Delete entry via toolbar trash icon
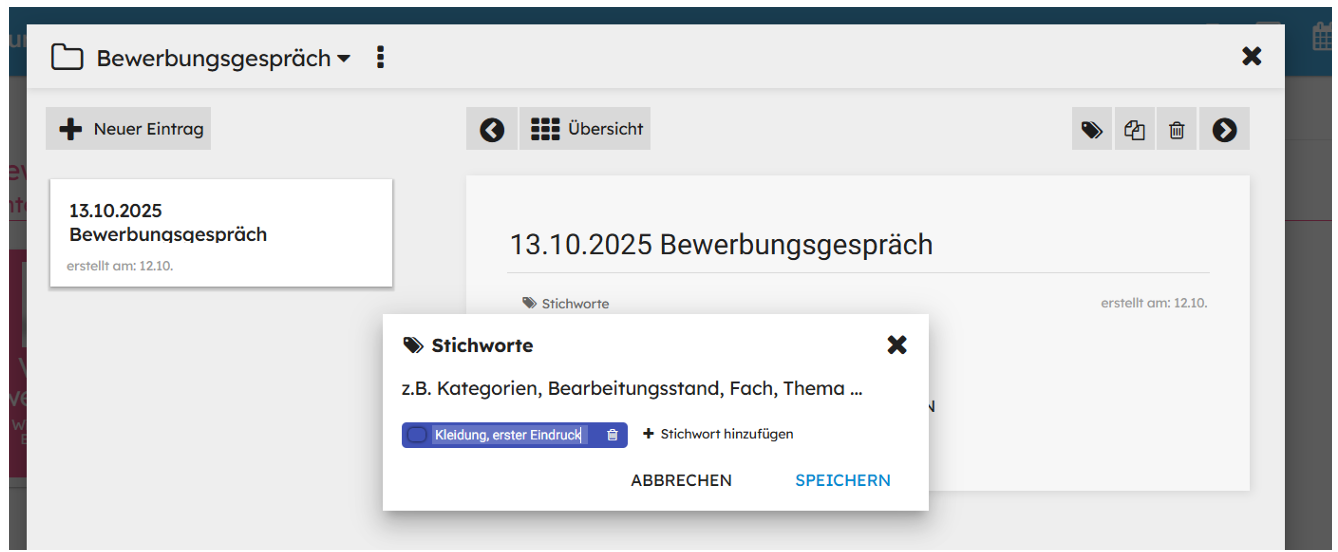Screen dimensions: 1338x552 pos(1177,130)
